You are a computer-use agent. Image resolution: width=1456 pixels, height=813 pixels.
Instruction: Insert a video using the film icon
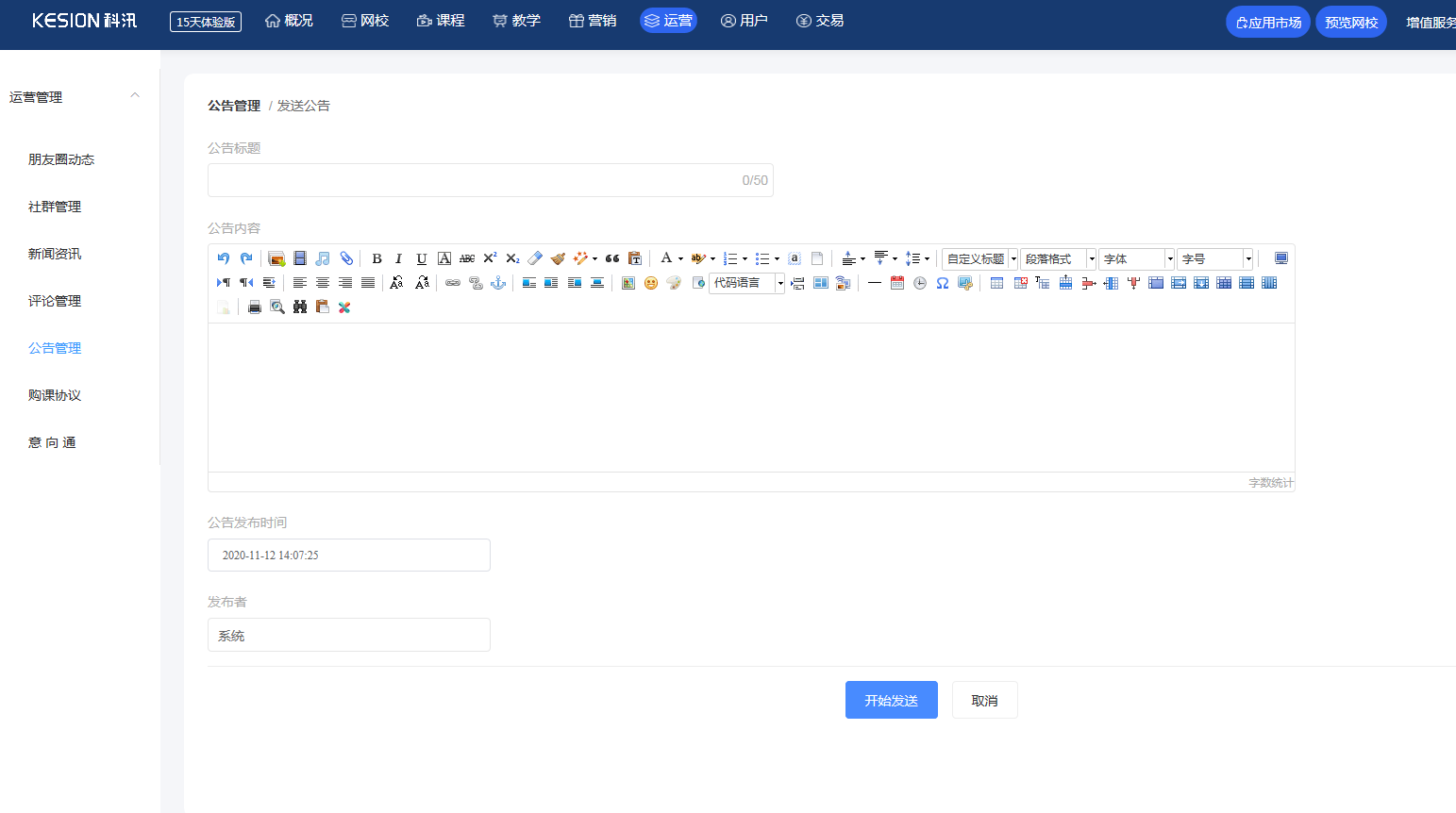pyautogui.click(x=300, y=258)
